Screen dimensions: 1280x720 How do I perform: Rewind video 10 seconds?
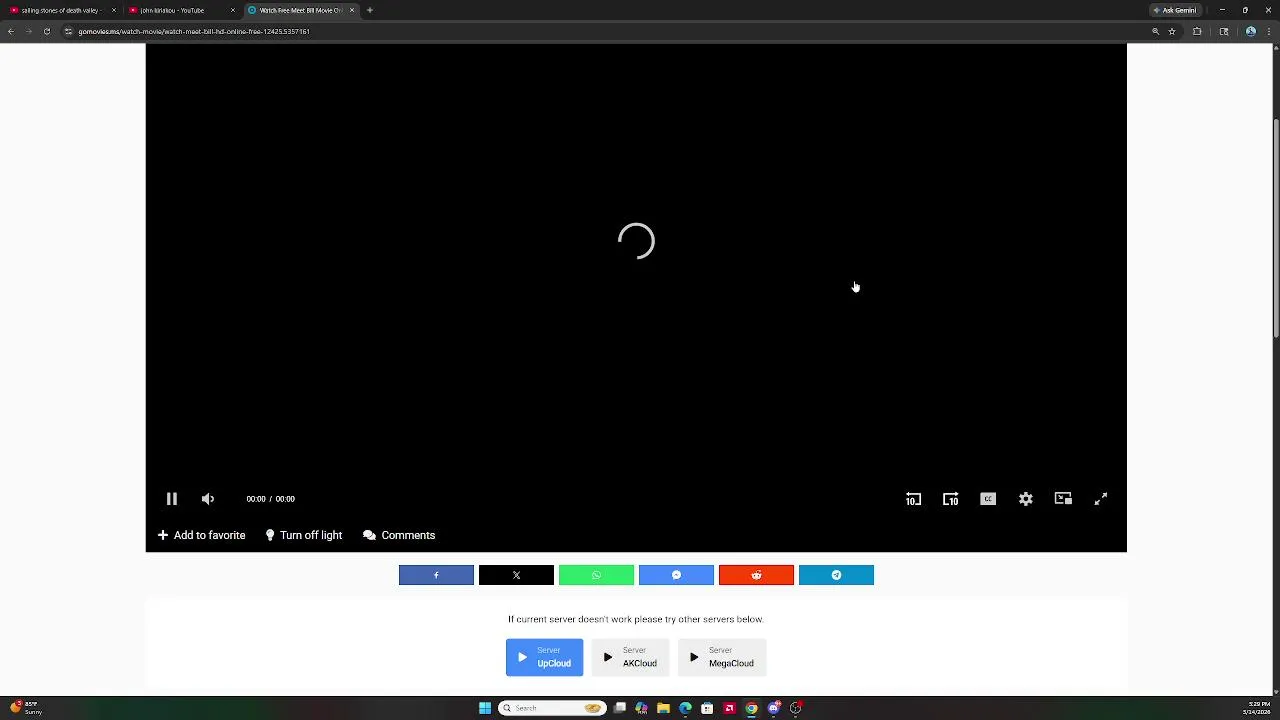pyautogui.click(x=913, y=499)
